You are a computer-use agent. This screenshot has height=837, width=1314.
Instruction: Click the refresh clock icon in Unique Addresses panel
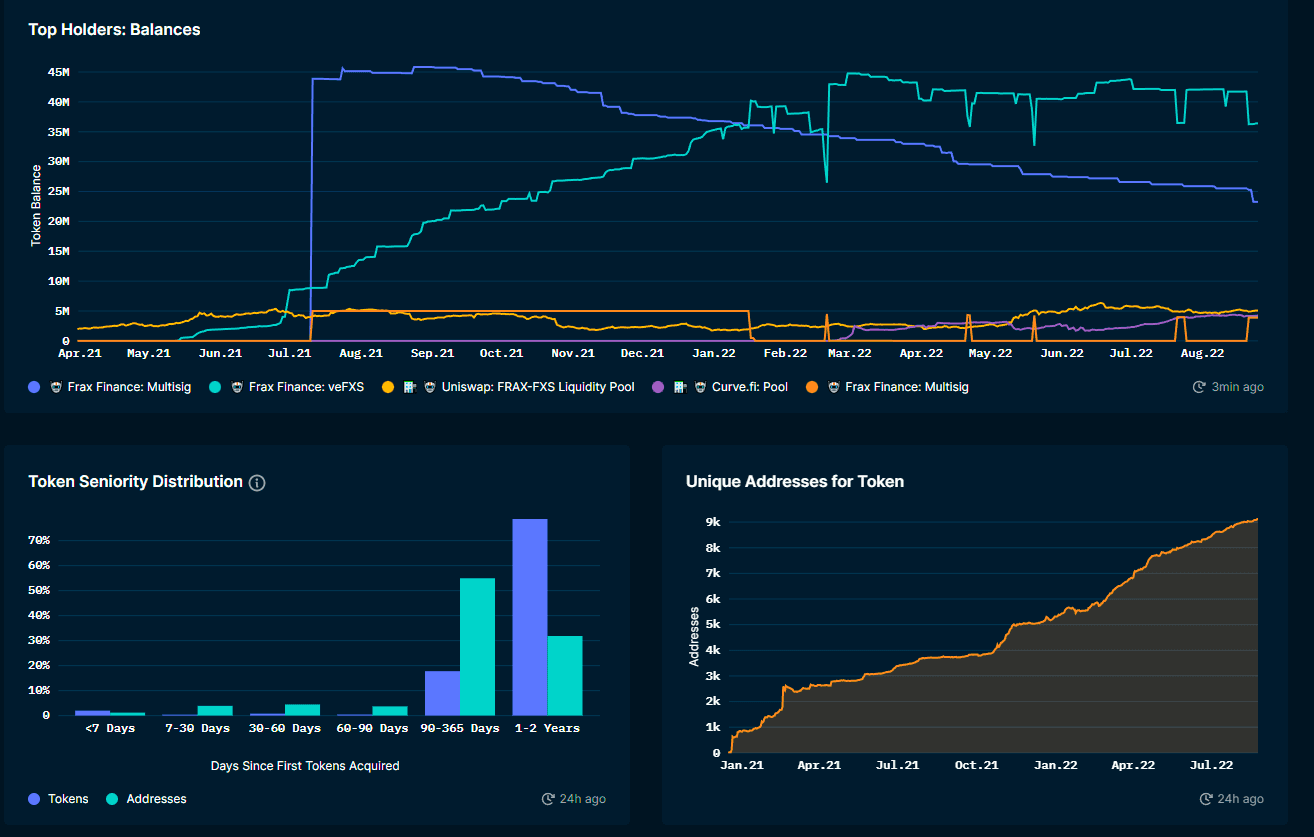point(1206,799)
